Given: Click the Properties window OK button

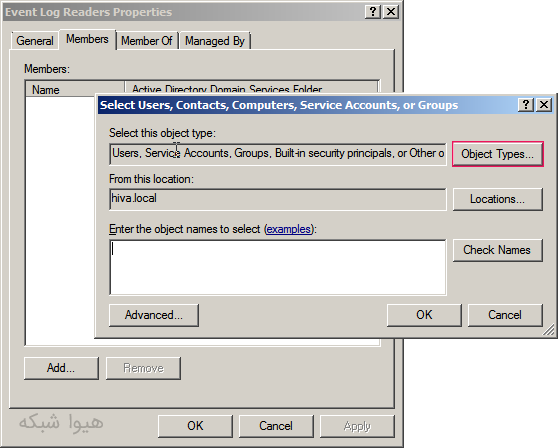Looking at the screenshot, I should (195, 426).
